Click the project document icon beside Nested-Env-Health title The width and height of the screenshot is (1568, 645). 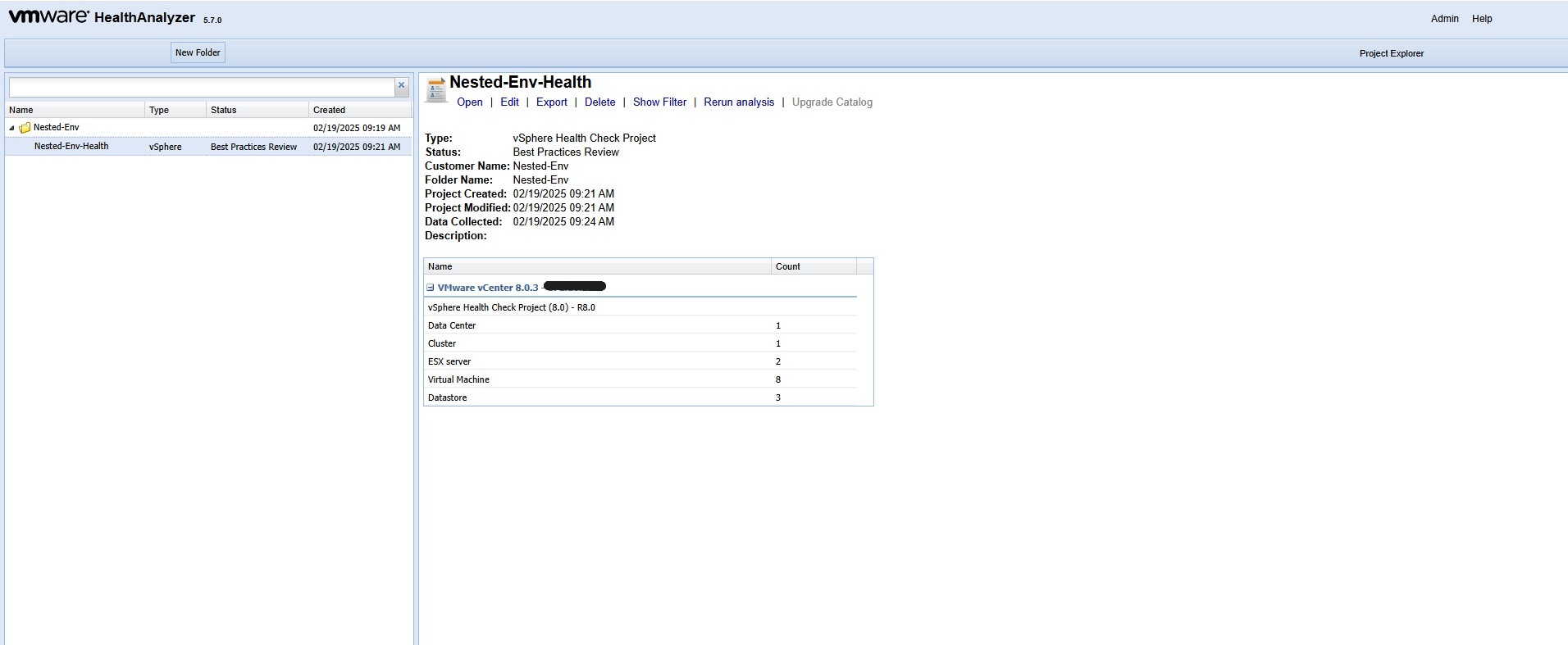click(x=436, y=89)
